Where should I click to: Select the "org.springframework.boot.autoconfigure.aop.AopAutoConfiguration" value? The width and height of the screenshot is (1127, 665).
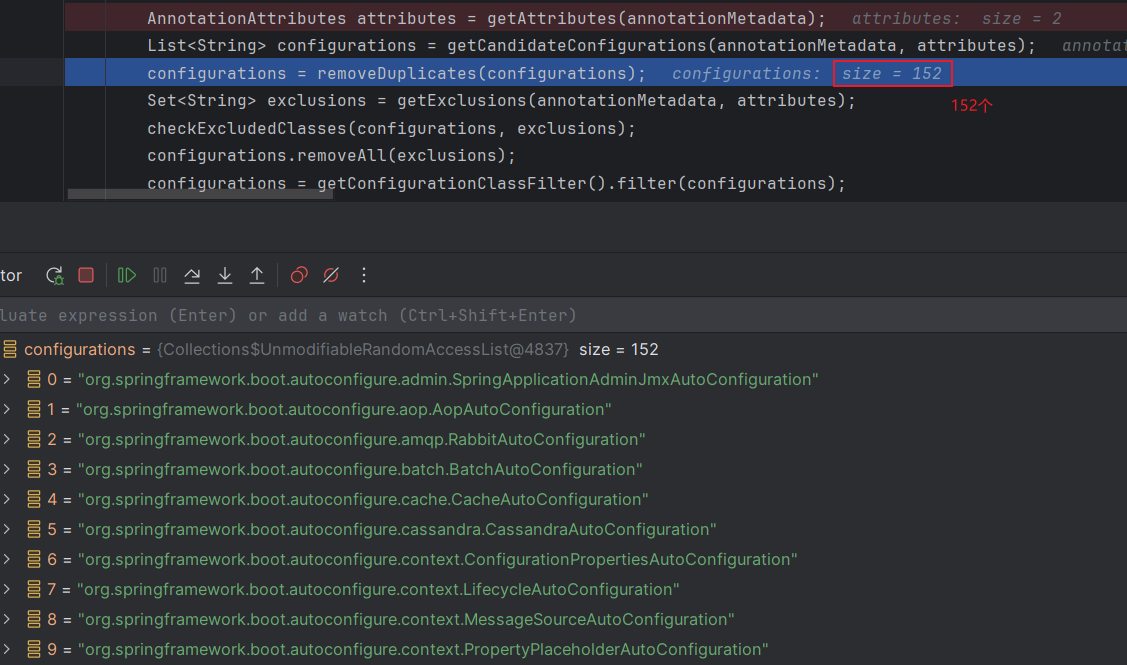(x=344, y=409)
